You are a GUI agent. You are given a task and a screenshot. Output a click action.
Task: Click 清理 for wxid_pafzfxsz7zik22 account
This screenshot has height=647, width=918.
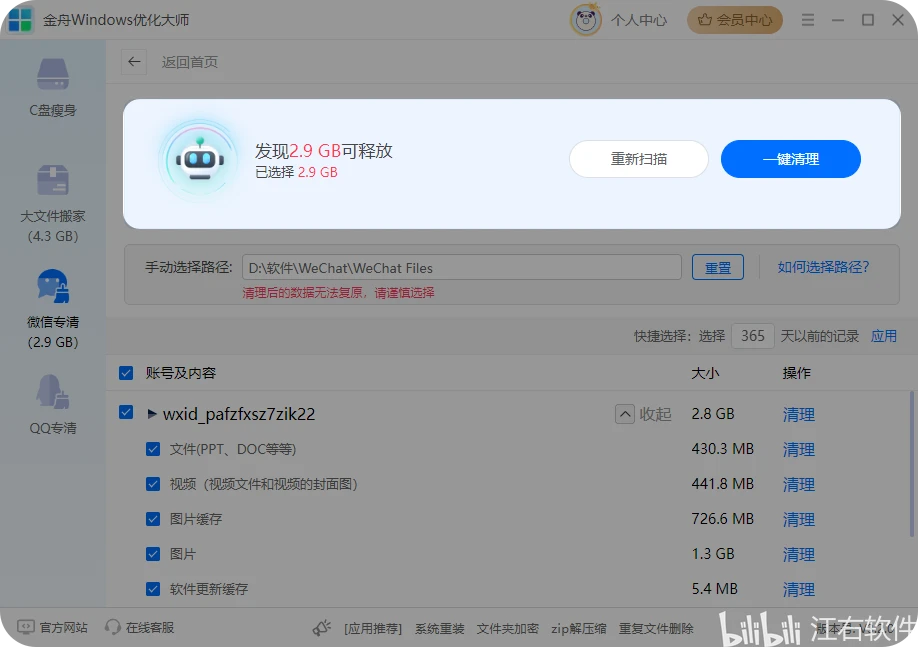click(x=799, y=415)
